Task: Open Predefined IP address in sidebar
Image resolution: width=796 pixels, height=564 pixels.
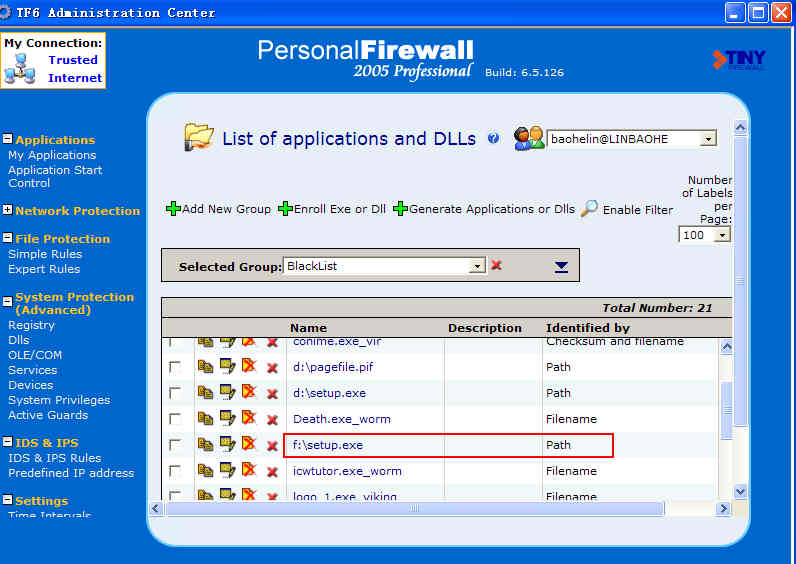Action: point(71,473)
